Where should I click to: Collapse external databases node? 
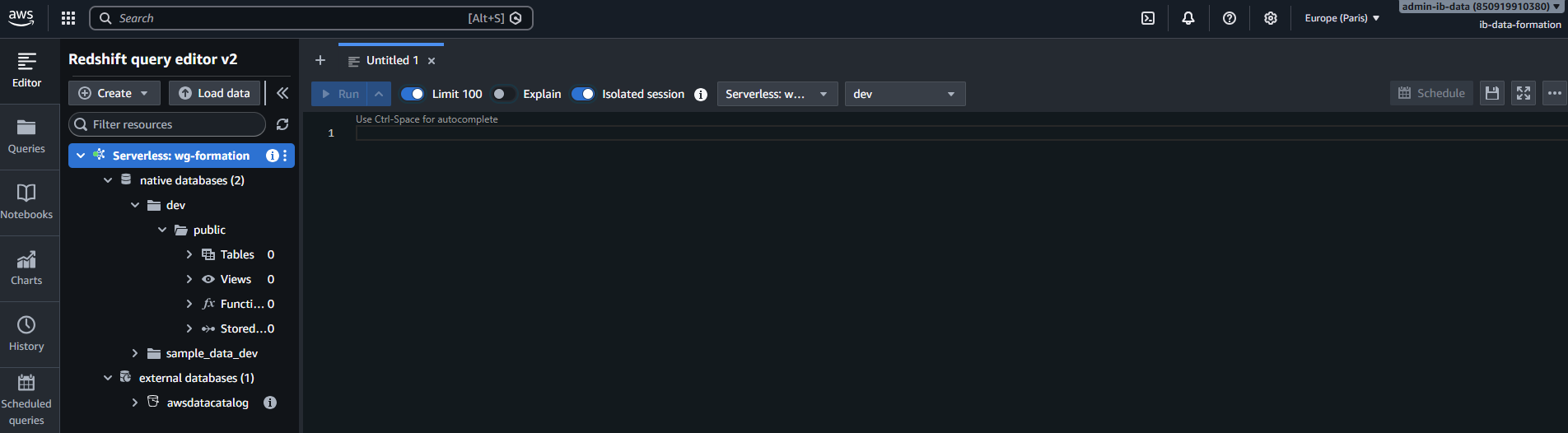click(x=108, y=378)
